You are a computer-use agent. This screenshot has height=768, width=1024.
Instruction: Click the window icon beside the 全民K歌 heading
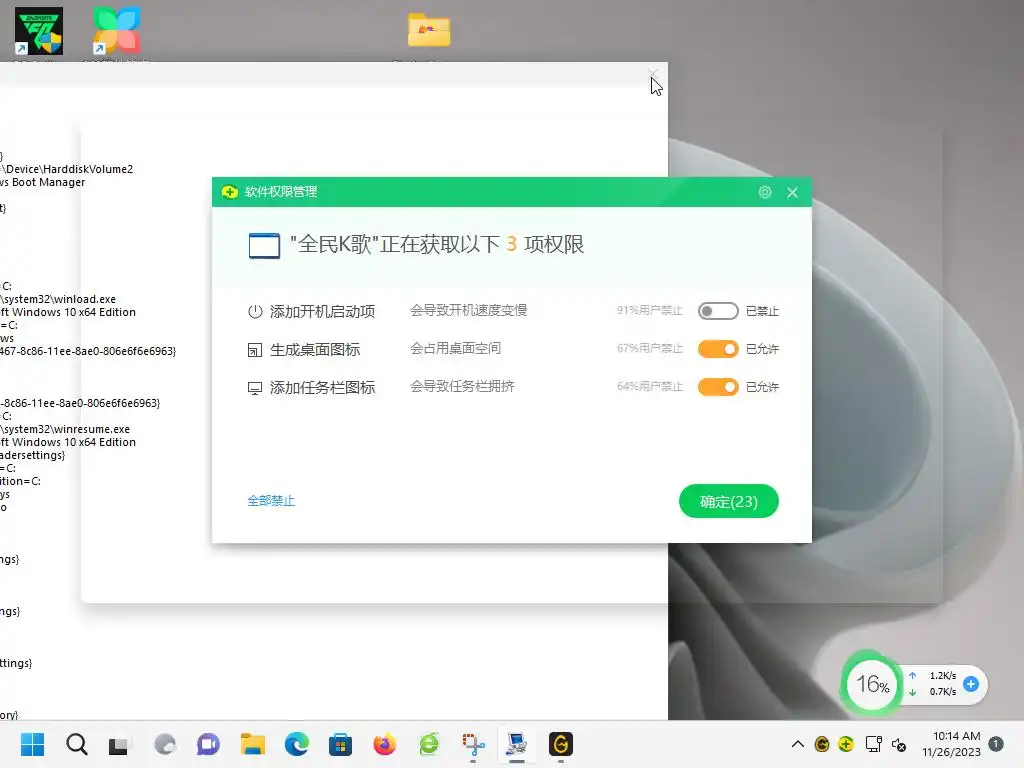click(264, 246)
